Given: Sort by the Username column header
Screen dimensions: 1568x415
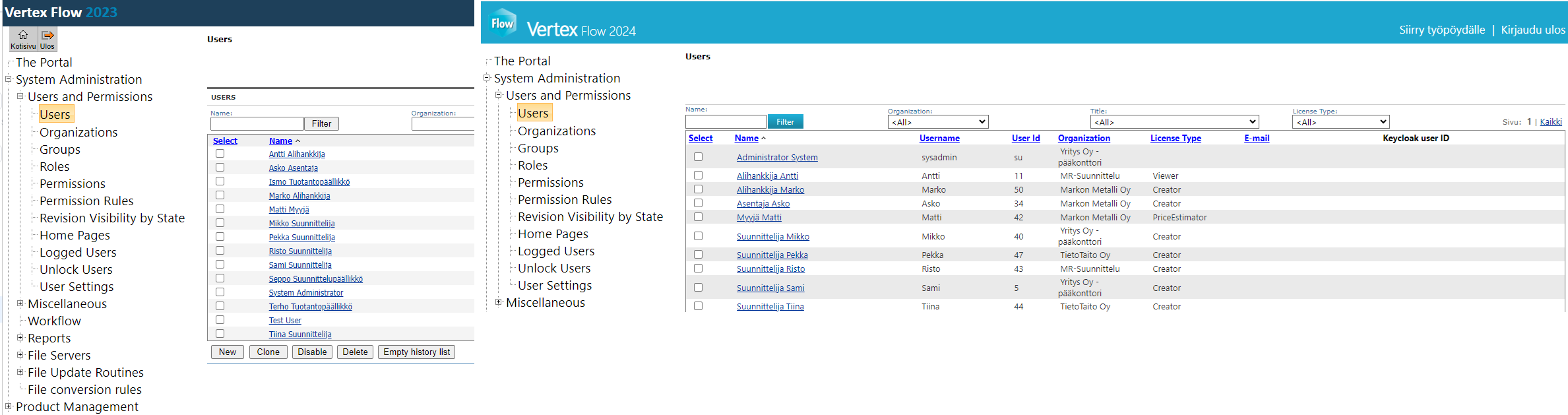Looking at the screenshot, I should [939, 139].
